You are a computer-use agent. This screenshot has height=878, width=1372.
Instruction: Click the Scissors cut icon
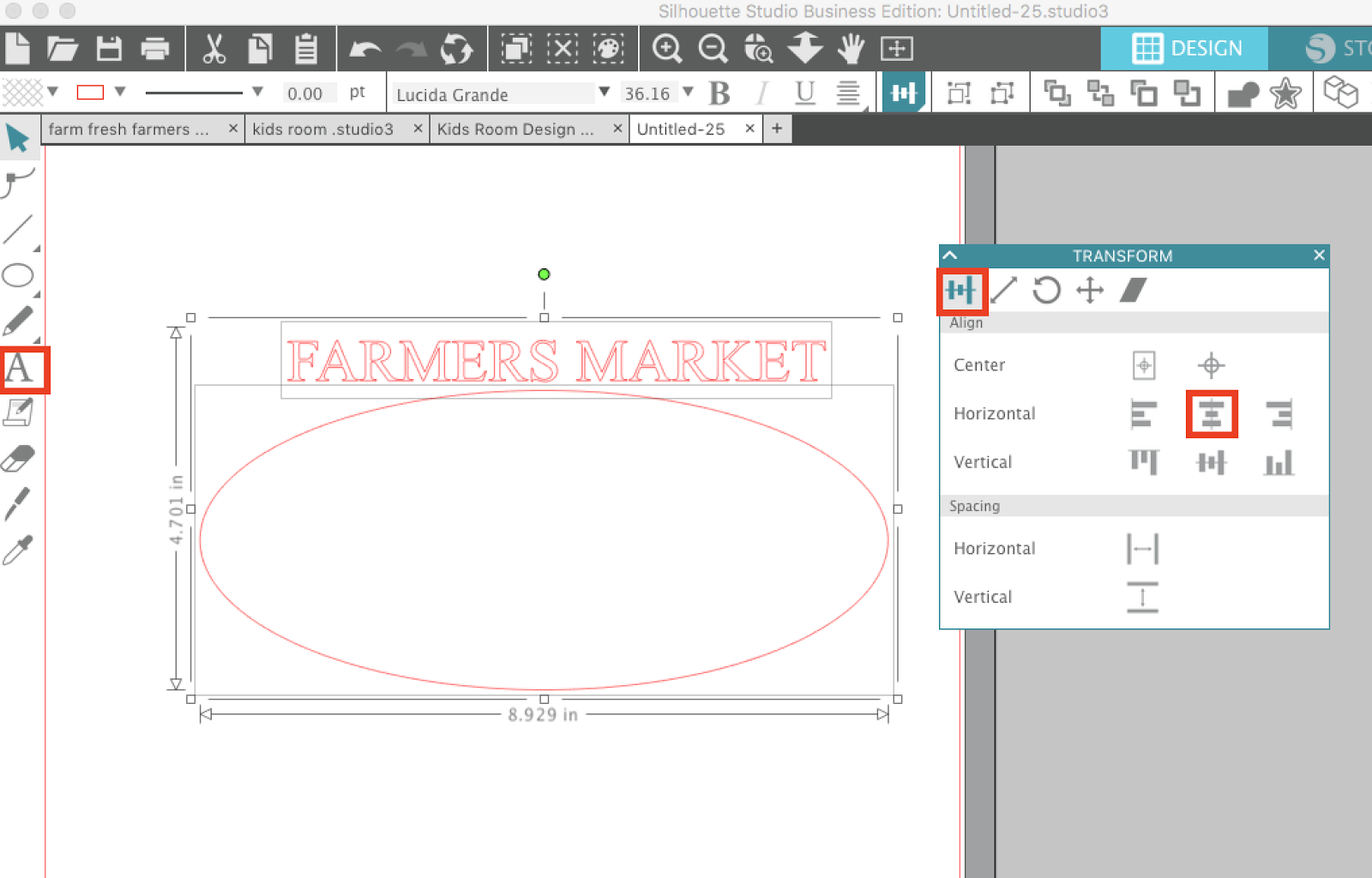click(214, 49)
